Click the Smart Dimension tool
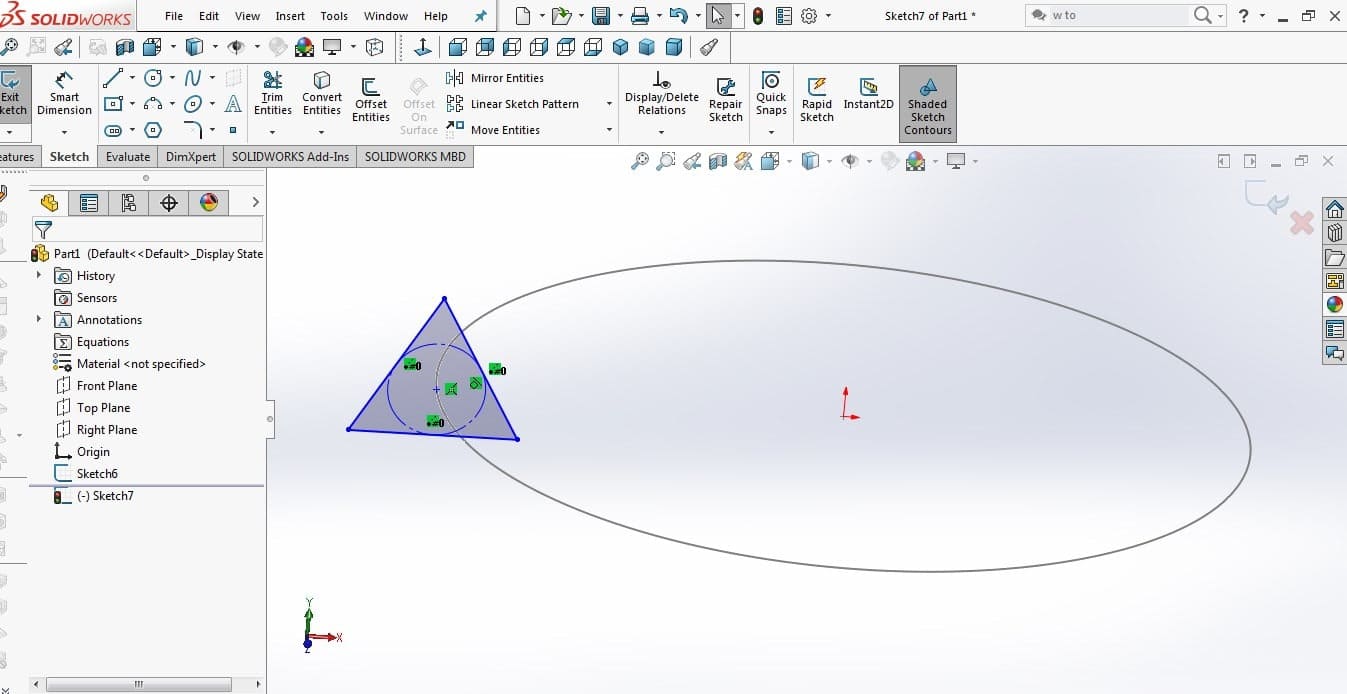The image size is (1347, 694). click(64, 93)
